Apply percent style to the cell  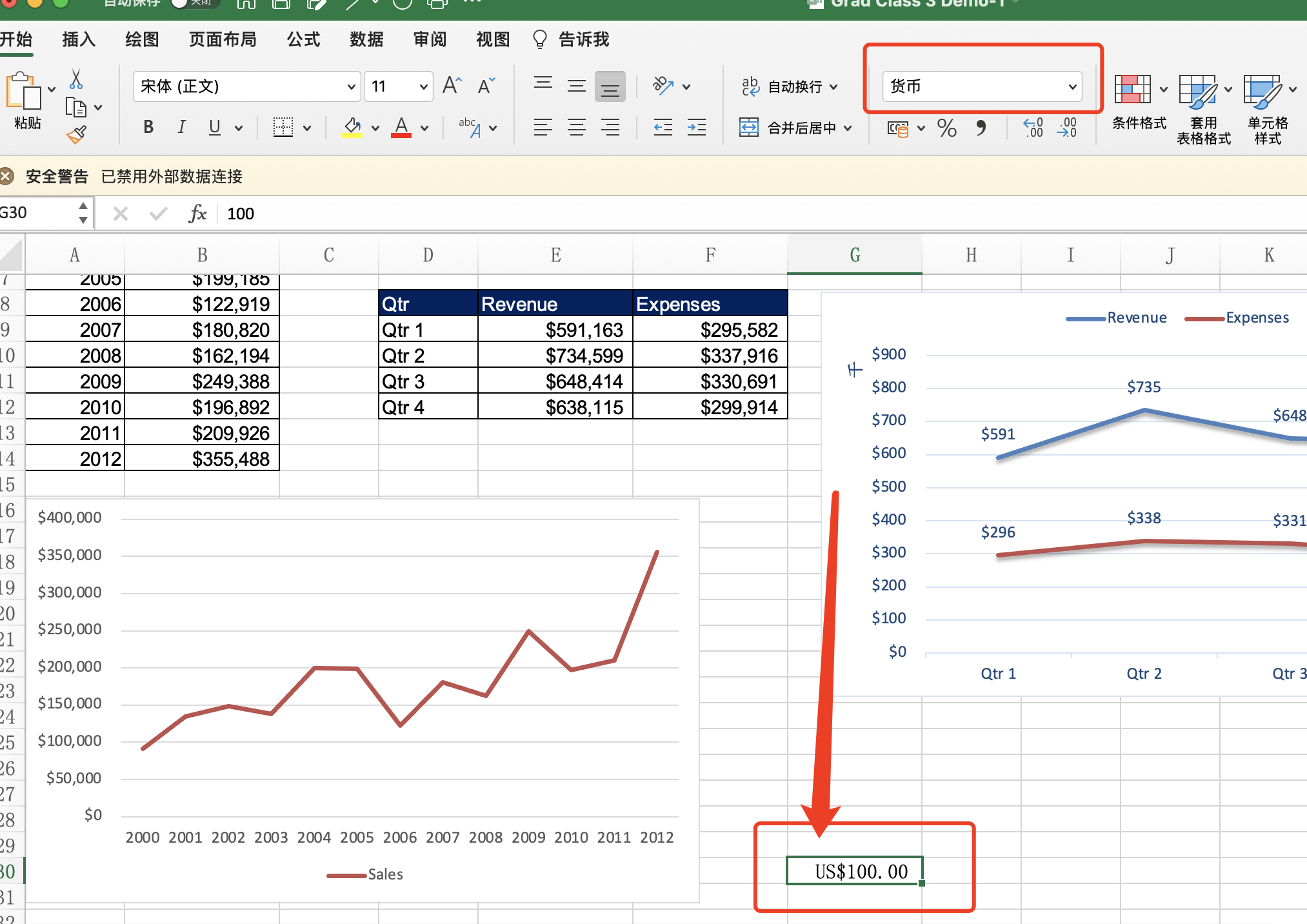(946, 128)
